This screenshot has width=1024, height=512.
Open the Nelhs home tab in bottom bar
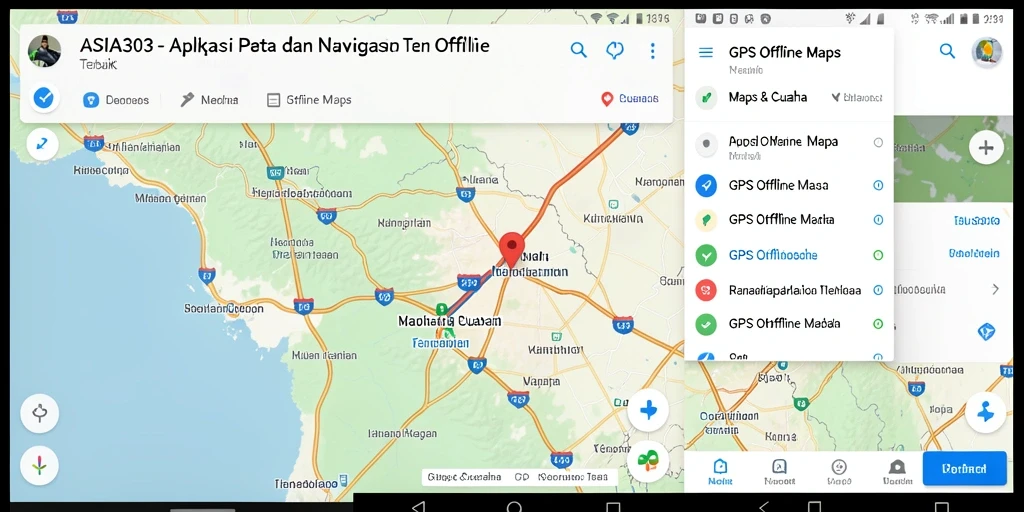tap(720, 472)
